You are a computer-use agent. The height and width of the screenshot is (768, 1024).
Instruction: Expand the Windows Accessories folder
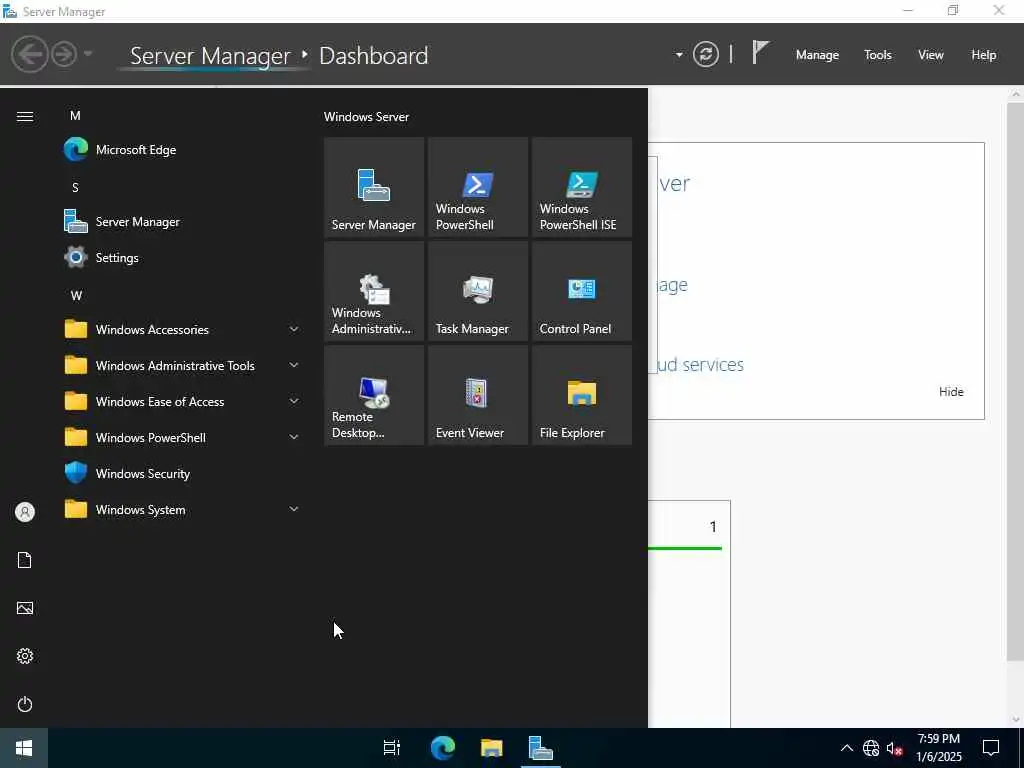(x=182, y=329)
